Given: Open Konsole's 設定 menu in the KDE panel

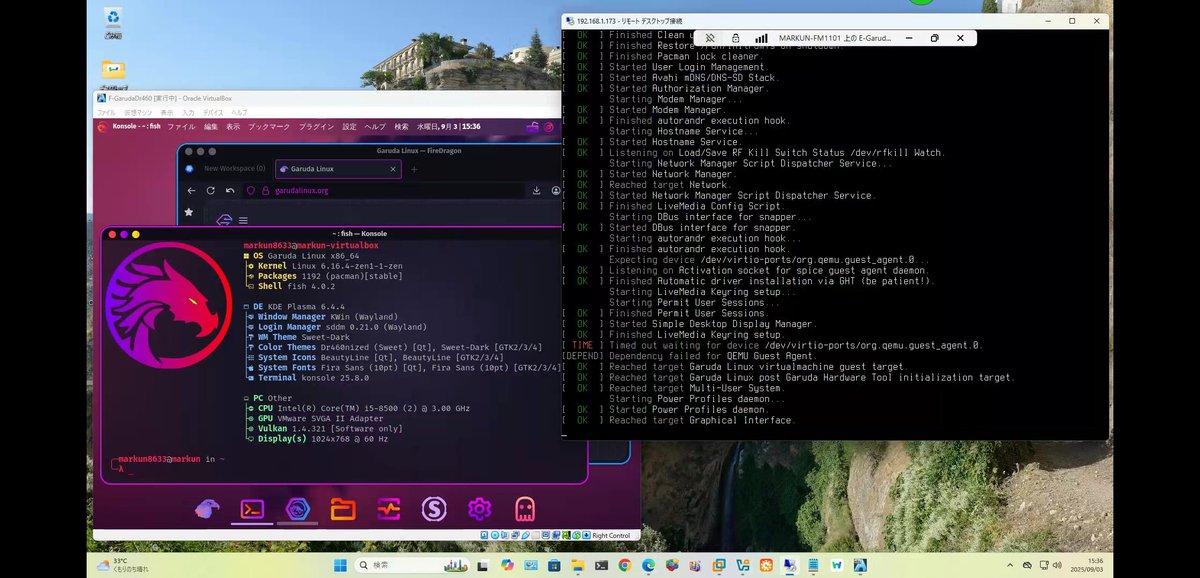Looking at the screenshot, I should click(349, 127).
